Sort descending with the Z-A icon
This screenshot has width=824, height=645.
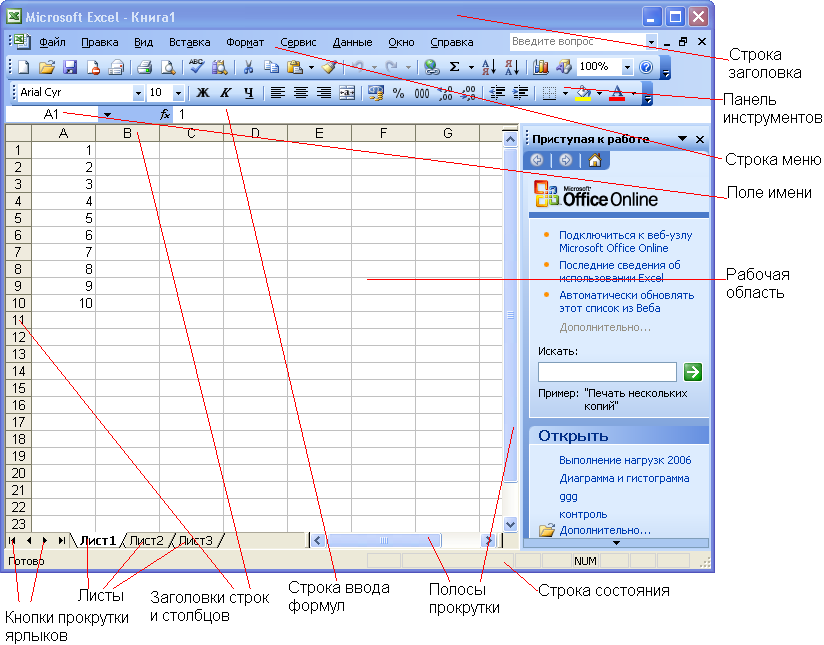pyautogui.click(x=512, y=67)
